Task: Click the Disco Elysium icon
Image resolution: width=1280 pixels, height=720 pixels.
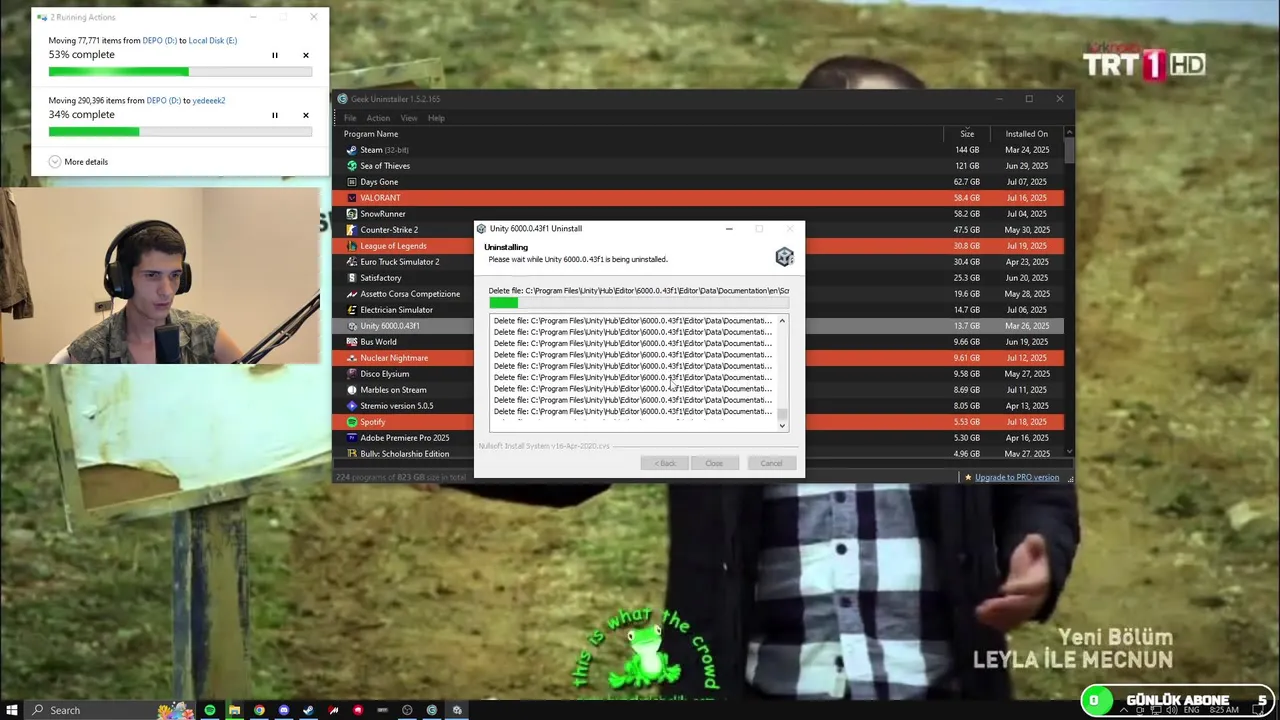Action: [351, 374]
